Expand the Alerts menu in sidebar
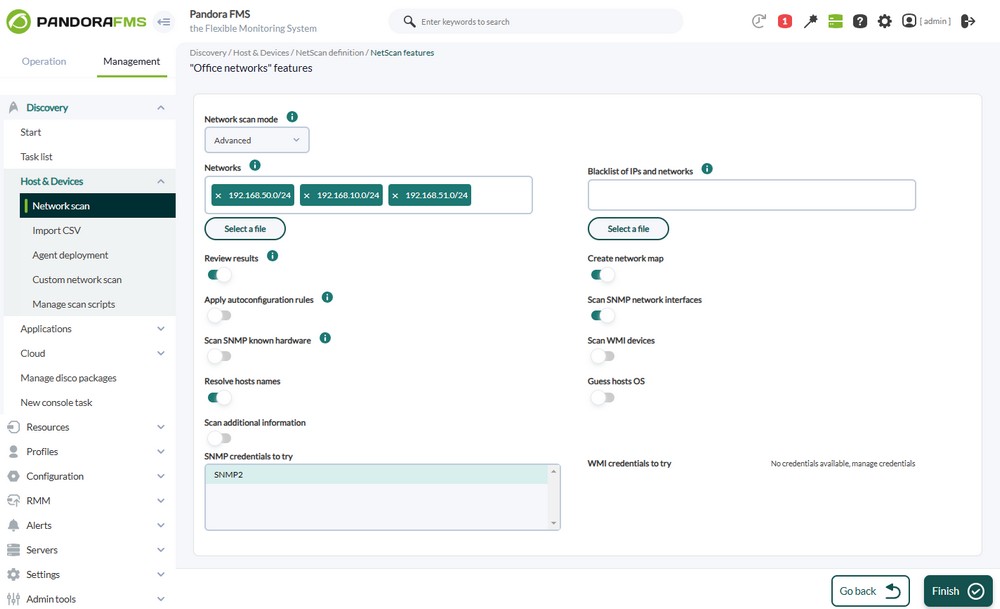The width and height of the screenshot is (1000, 609). point(88,525)
